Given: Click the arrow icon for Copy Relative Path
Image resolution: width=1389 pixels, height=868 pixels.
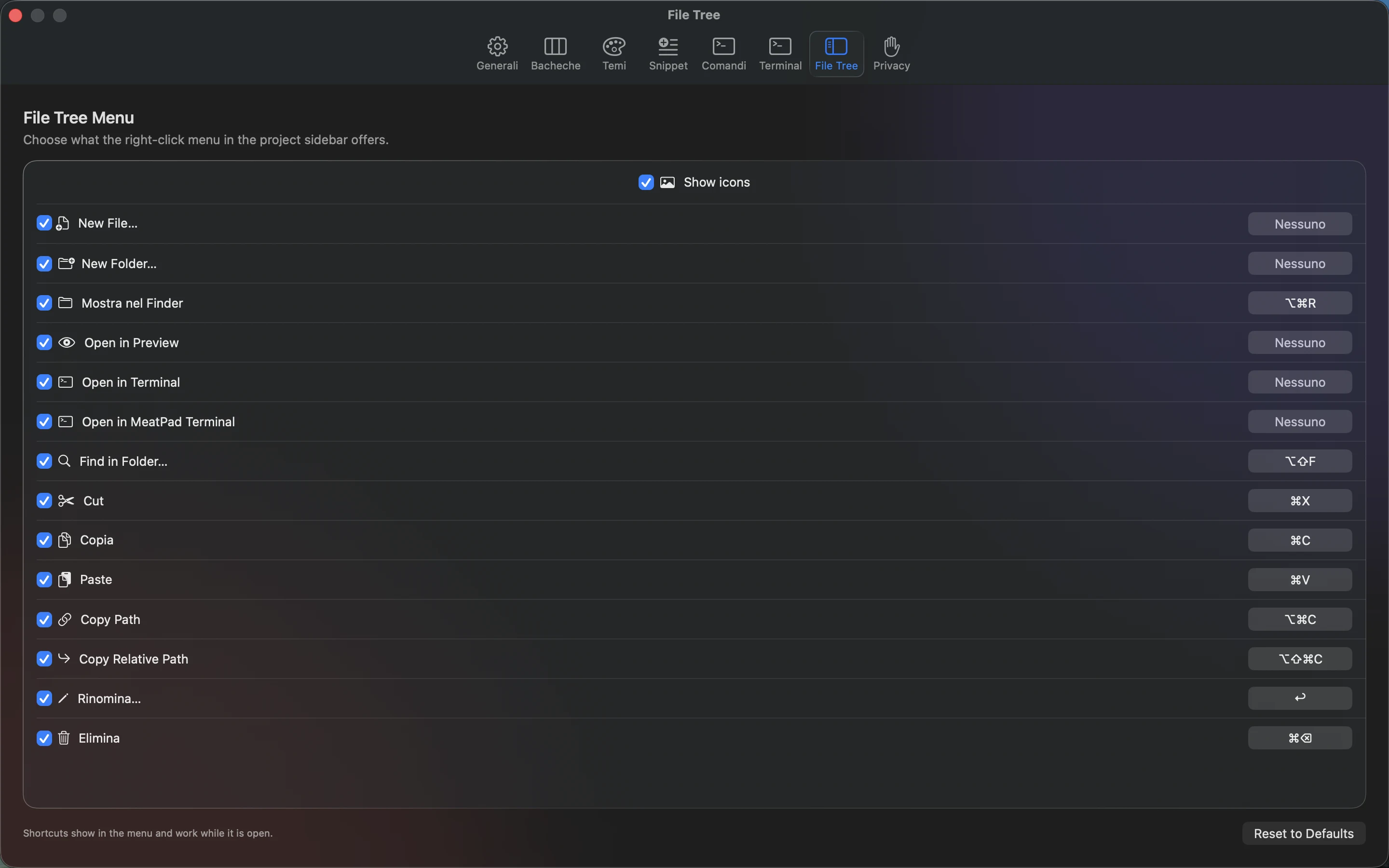Looking at the screenshot, I should (64, 658).
